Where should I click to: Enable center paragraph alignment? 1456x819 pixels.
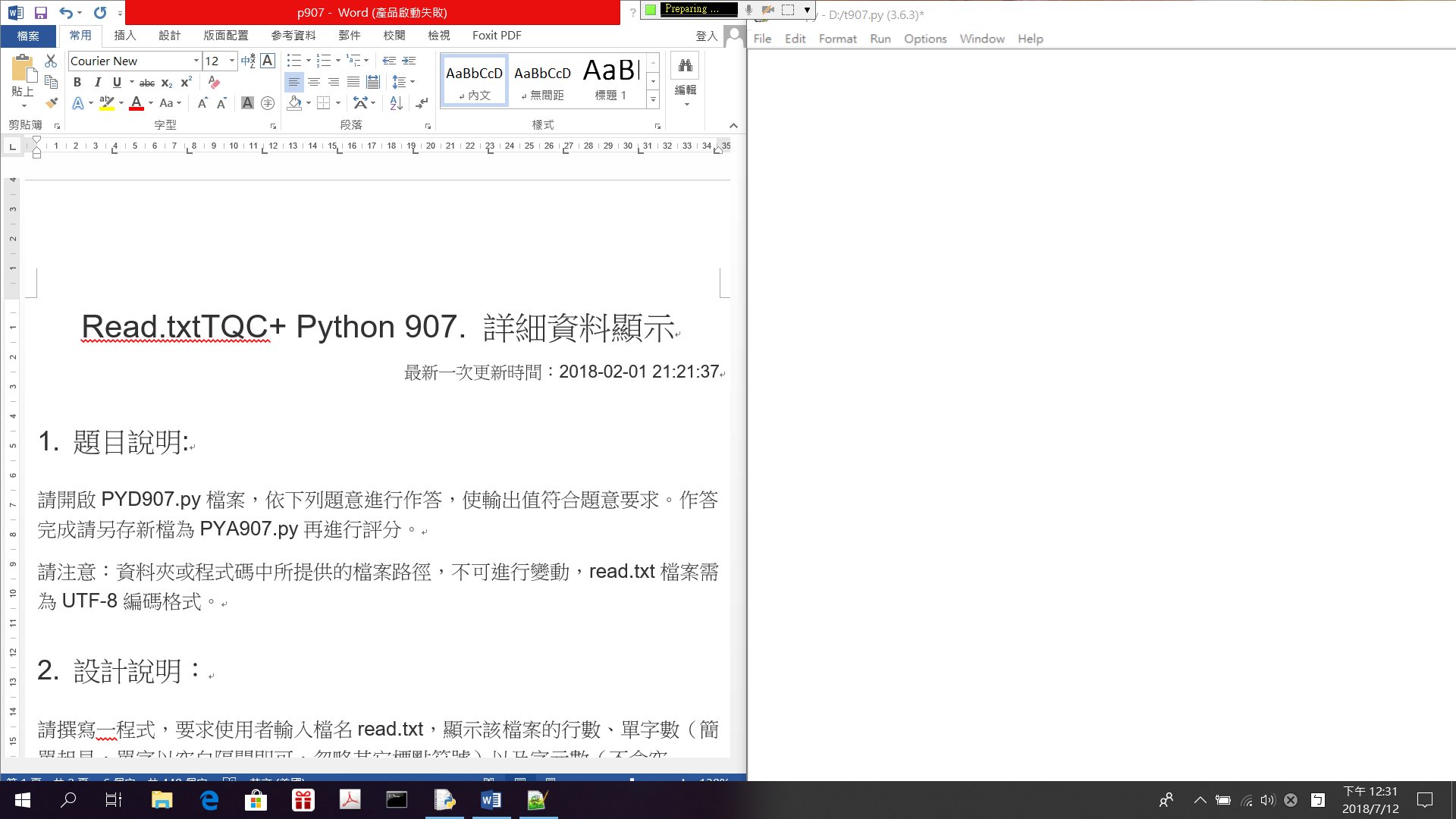(314, 82)
